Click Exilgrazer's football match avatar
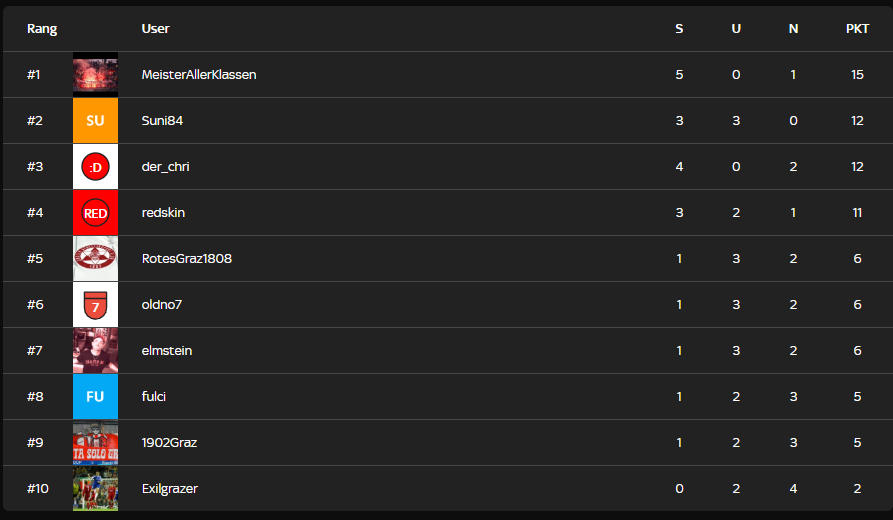The image size is (893, 520). coord(95,489)
